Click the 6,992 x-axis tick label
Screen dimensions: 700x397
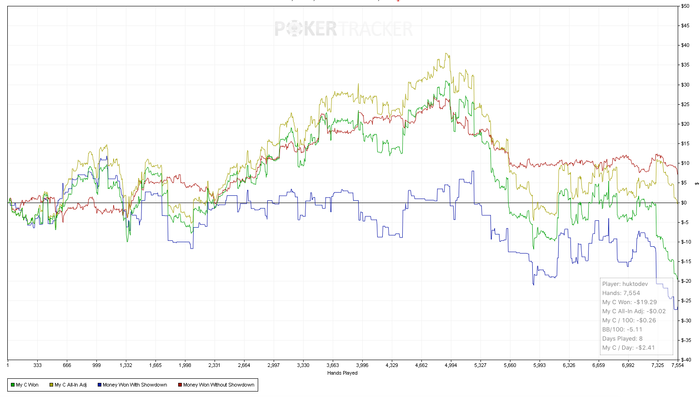coord(628,365)
